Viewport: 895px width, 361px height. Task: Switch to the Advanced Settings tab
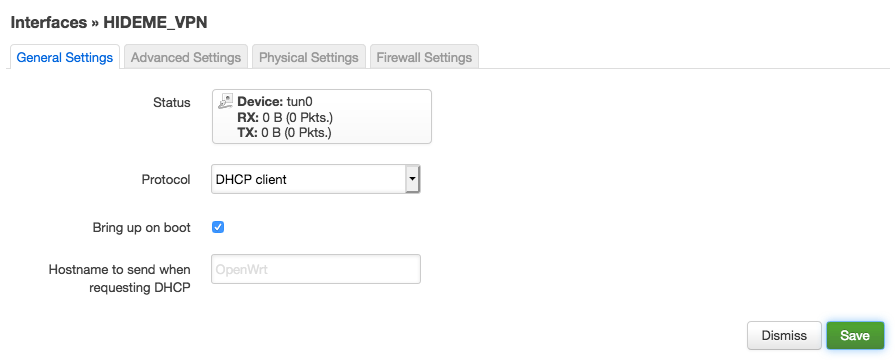186,57
